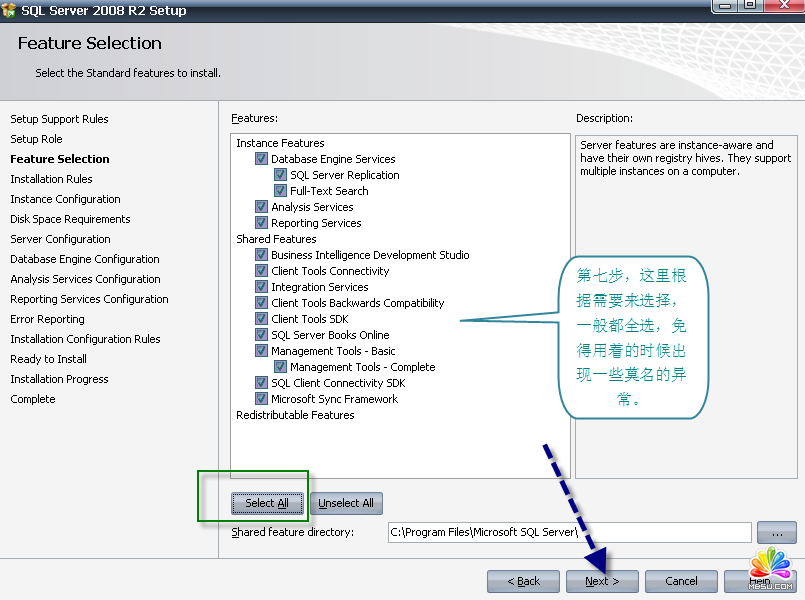
Task: Click the browse (...) button for shared directory
Action: (x=776, y=532)
